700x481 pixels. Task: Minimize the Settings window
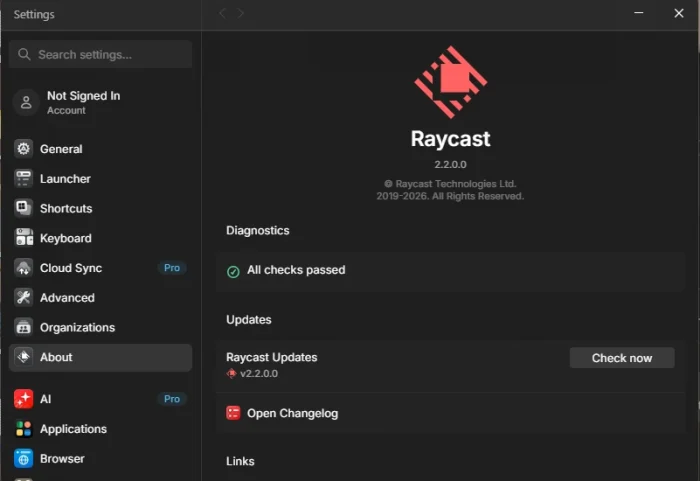[639, 13]
